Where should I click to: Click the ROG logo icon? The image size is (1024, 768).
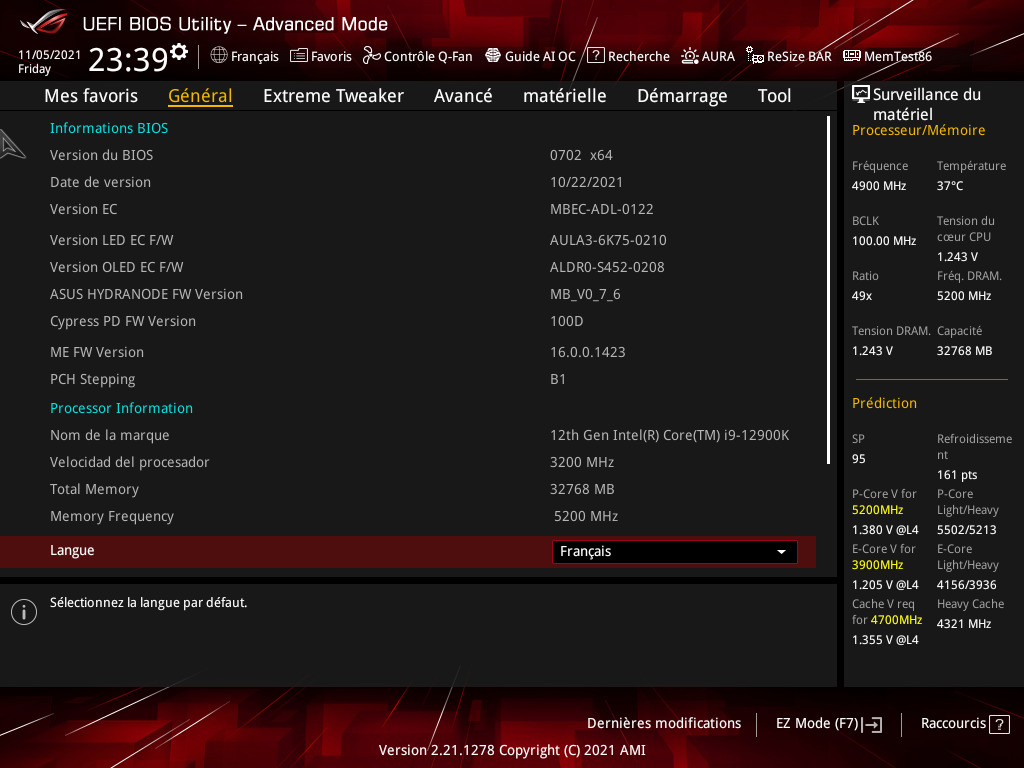[44, 23]
